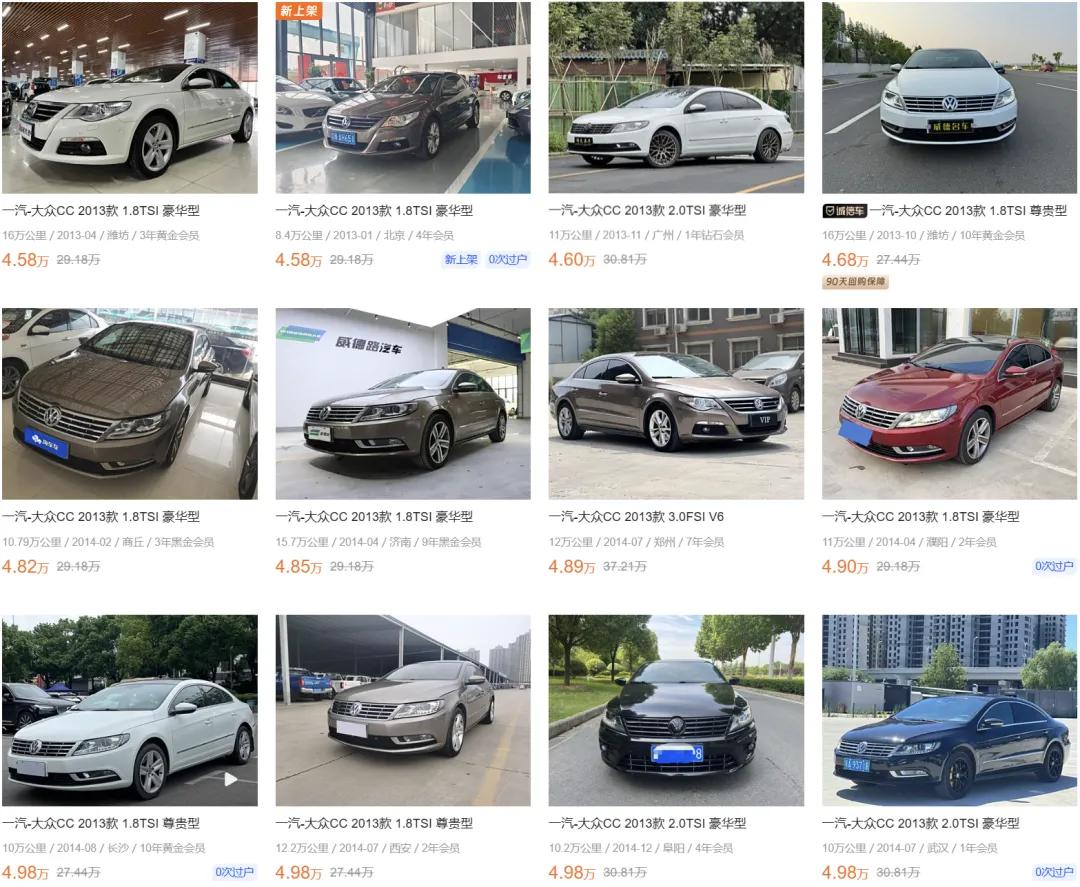Open the 2.0TSI 豪华型 listing from Guangzhou
The height and width of the screenshot is (887, 1080).
pyautogui.click(x=647, y=211)
